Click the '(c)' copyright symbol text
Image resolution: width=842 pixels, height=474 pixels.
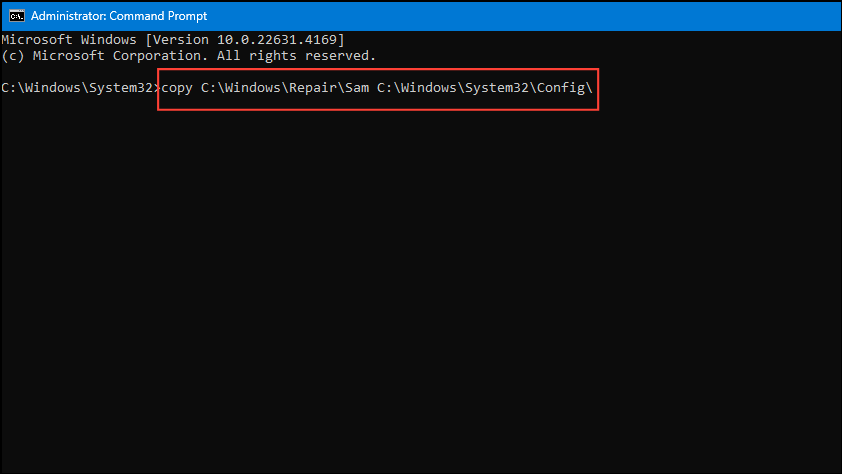13,56
